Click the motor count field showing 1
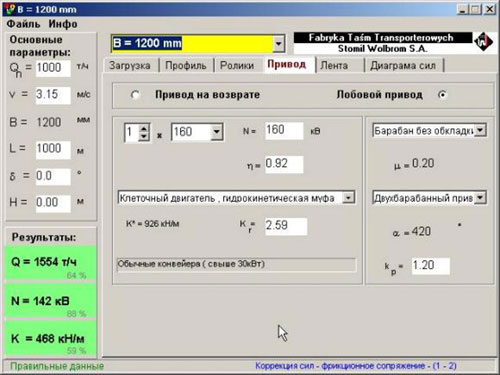Image resolution: width=500 pixels, height=375 pixels. point(132,132)
